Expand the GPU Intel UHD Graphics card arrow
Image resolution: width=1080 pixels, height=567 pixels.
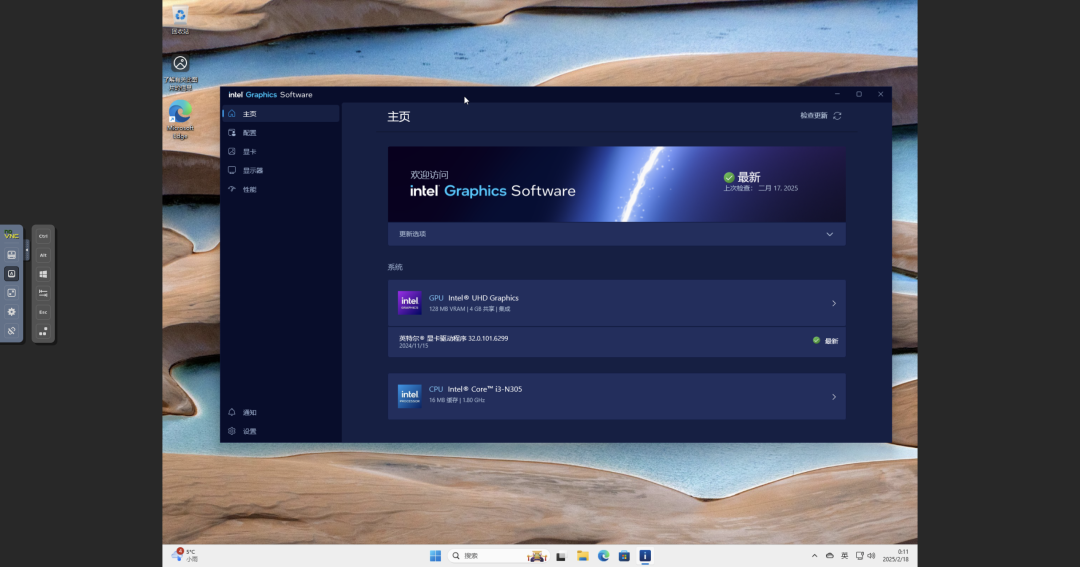click(x=833, y=303)
